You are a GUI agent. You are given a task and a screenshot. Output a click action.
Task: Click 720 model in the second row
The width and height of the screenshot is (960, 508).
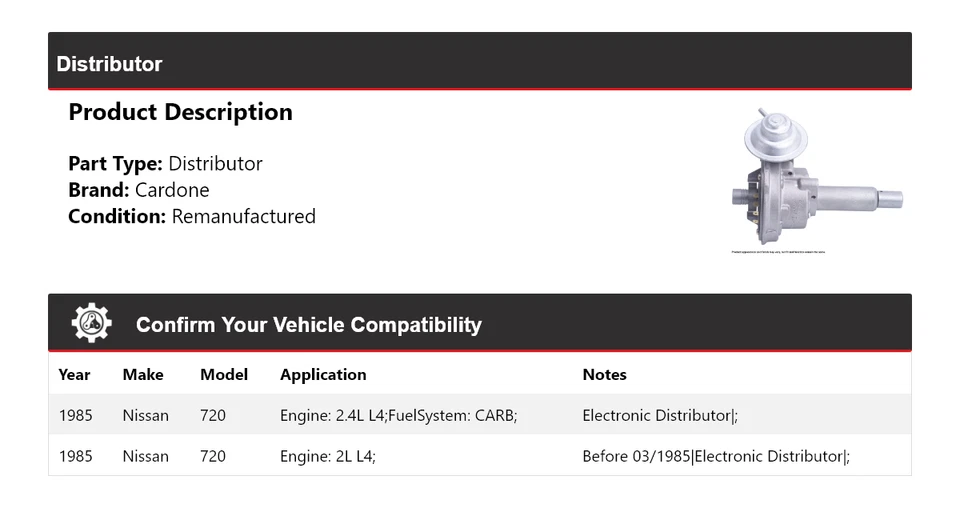pyautogui.click(x=213, y=456)
